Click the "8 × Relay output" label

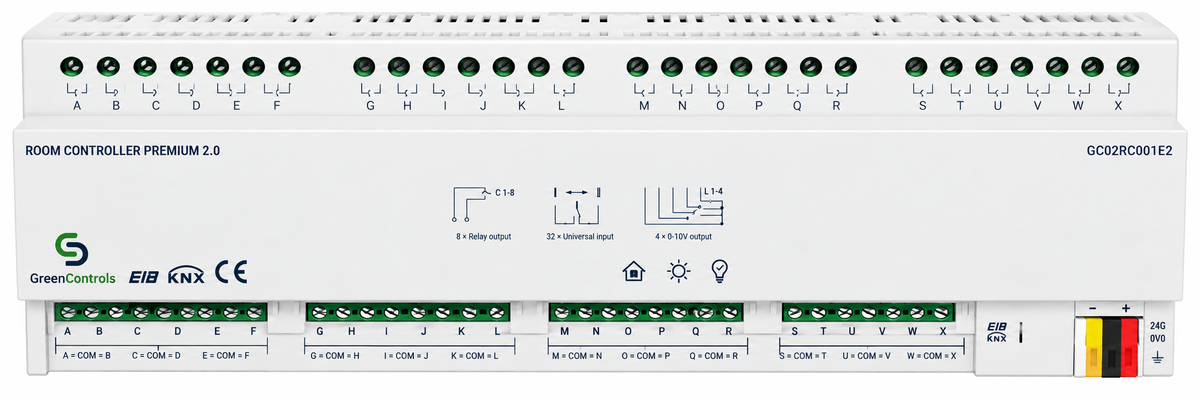pyautogui.click(x=483, y=237)
